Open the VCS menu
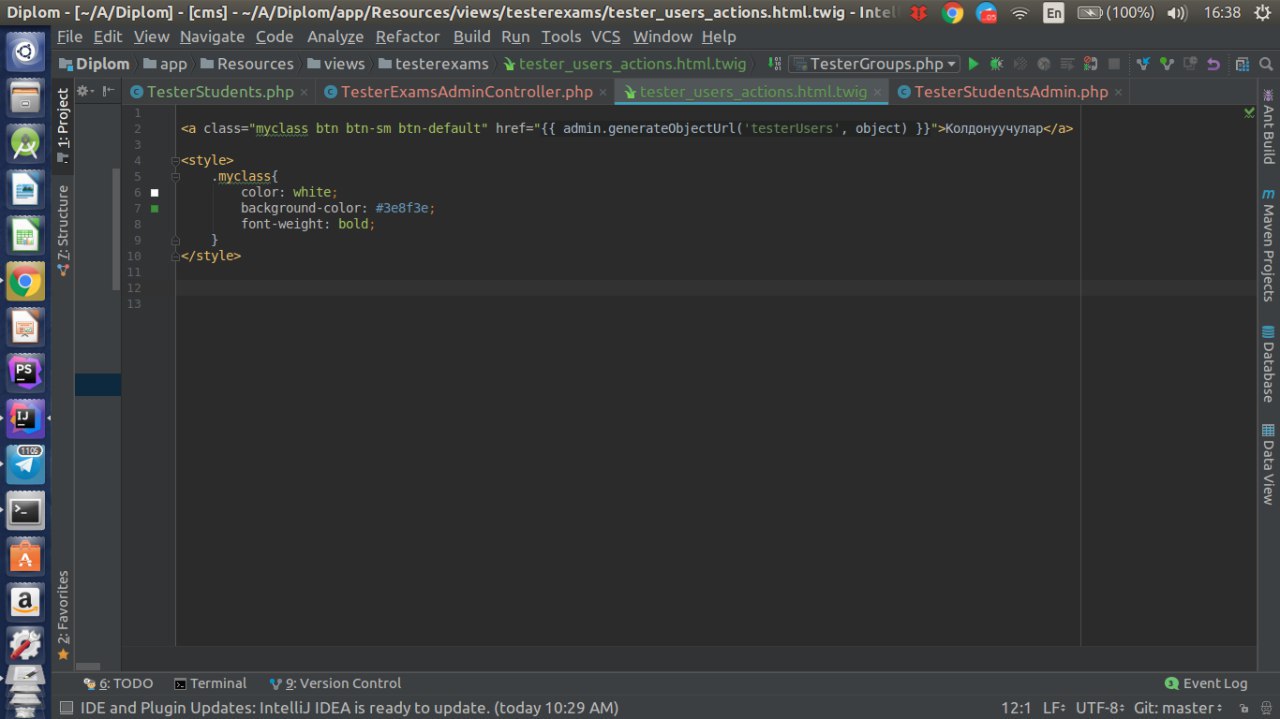 pyautogui.click(x=605, y=36)
